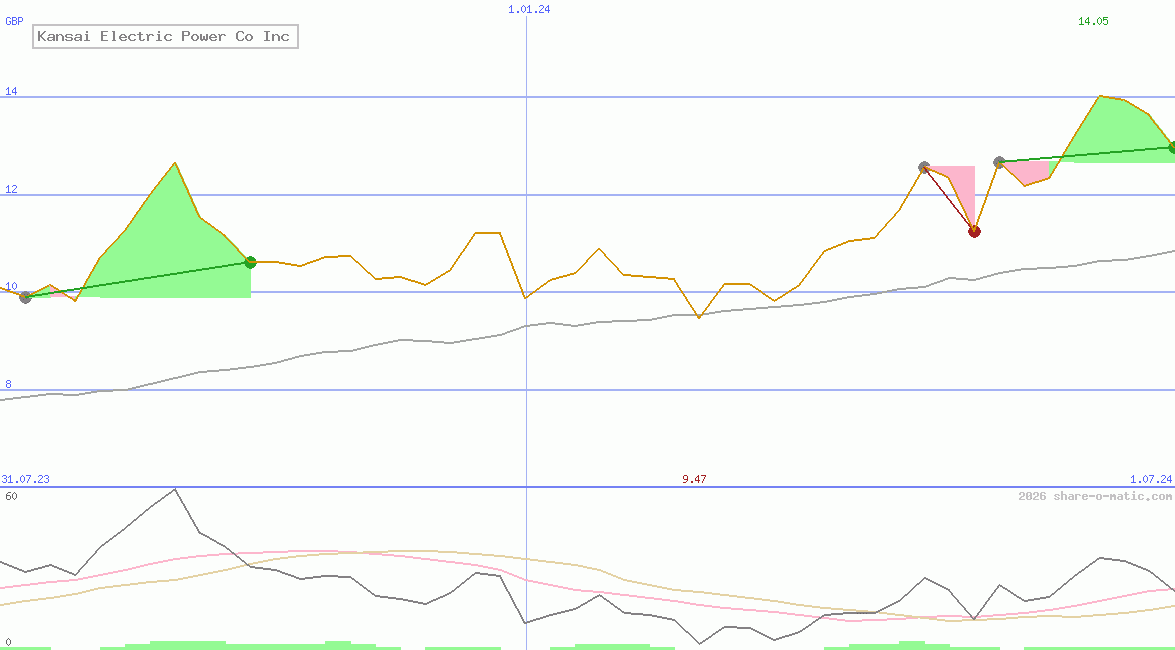Click the GBP currency label
The height and width of the screenshot is (650, 1175).
[14, 21]
